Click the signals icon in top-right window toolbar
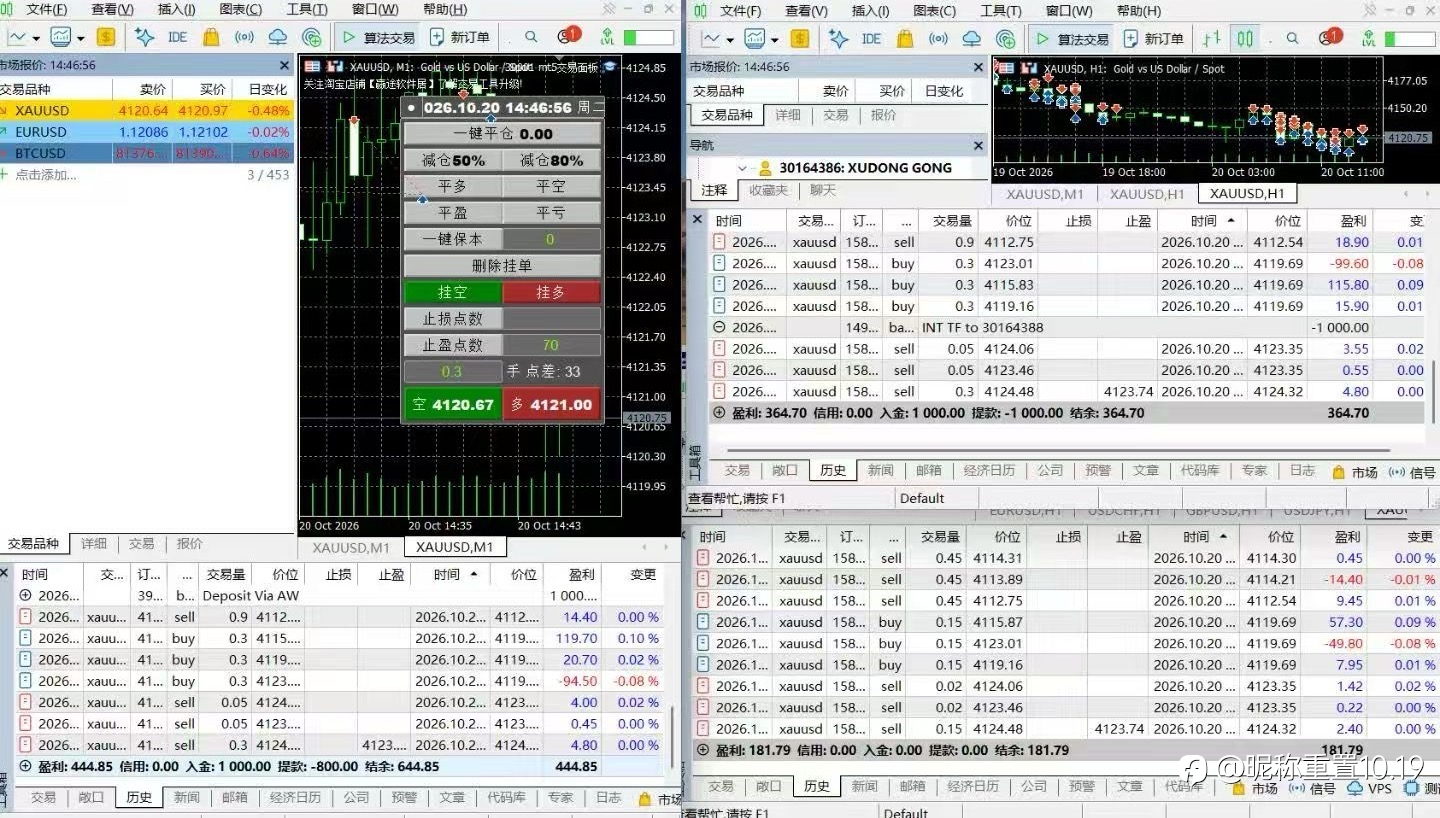 point(938,38)
